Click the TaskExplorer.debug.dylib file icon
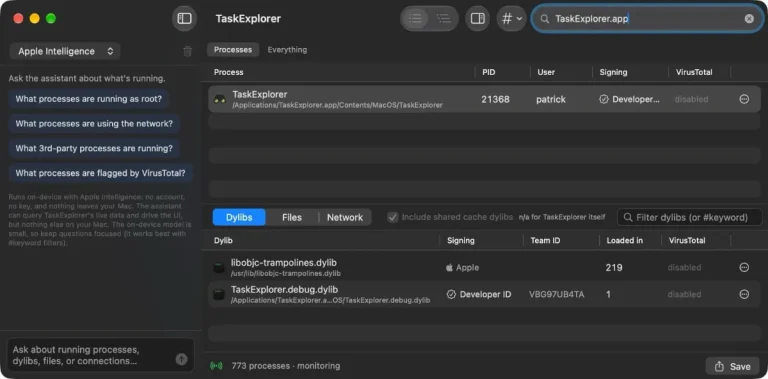This screenshot has height=379, width=768. click(219, 294)
